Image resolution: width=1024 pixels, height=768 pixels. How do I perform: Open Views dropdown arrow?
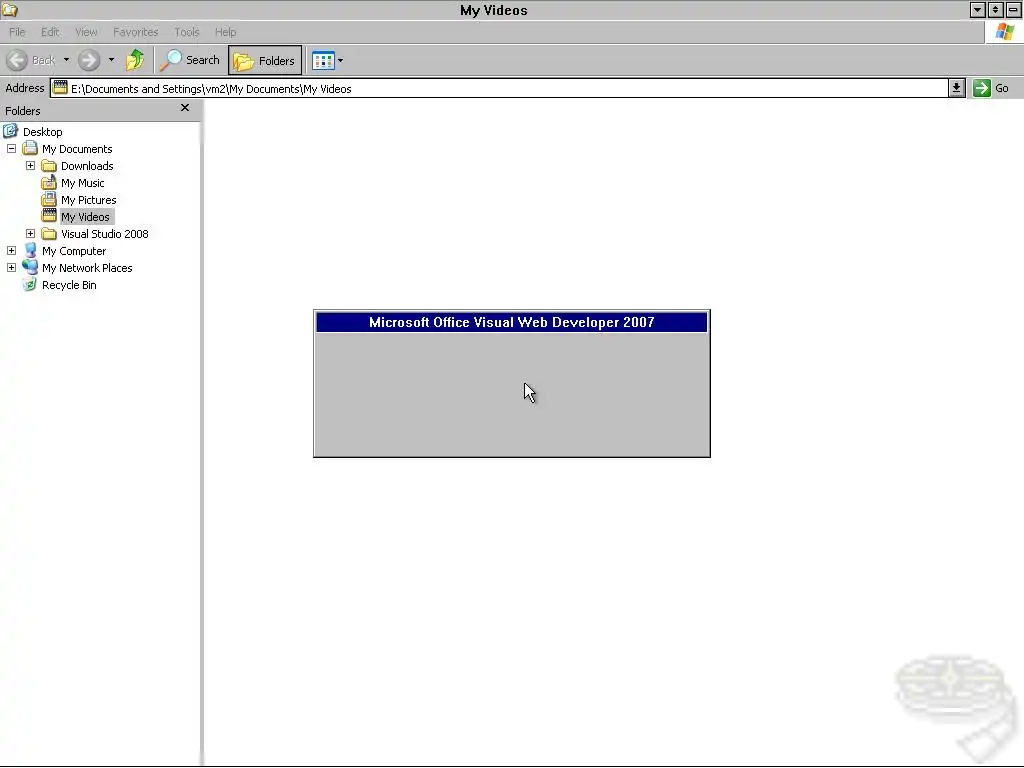340,61
